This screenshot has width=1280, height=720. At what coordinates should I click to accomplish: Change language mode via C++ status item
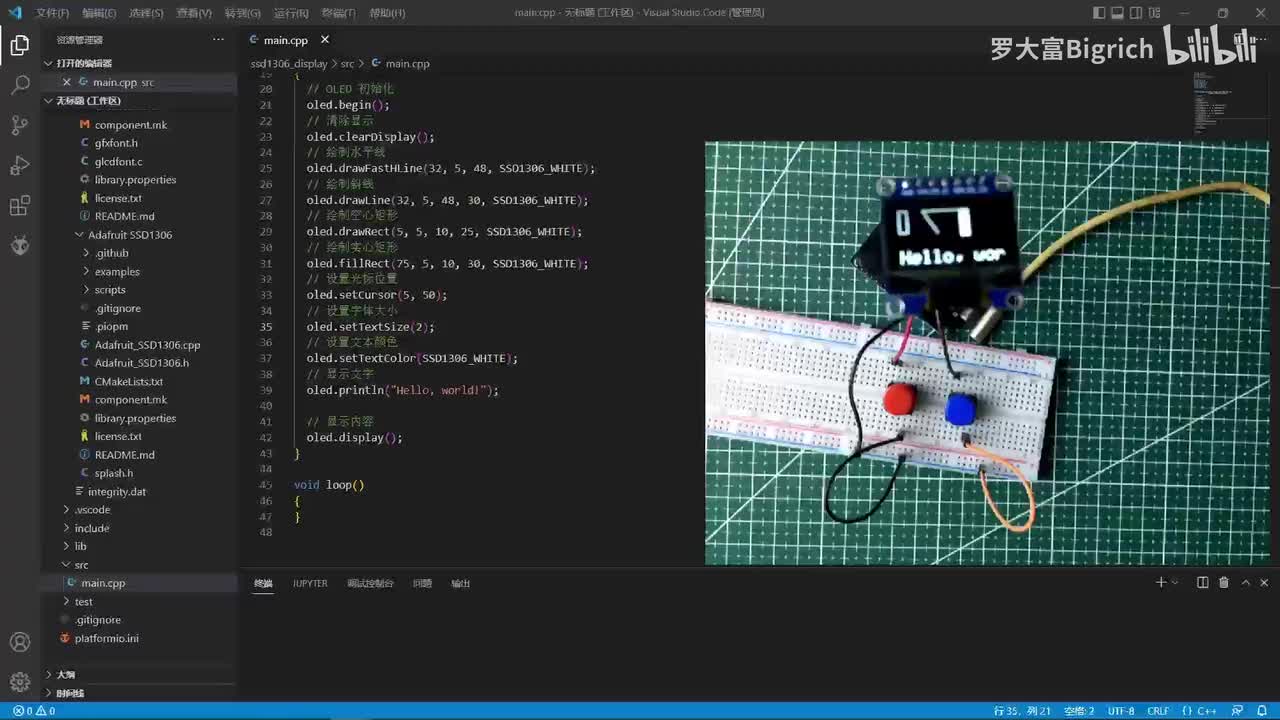1207,711
